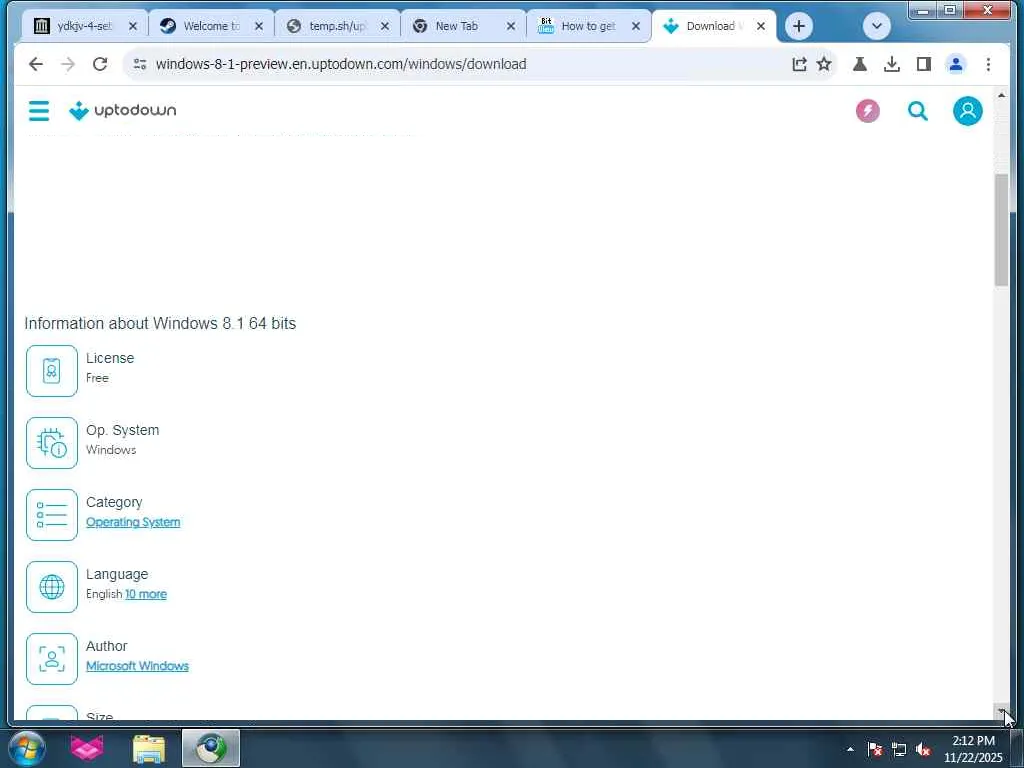Click the address bar URL

pyautogui.click(x=341, y=64)
